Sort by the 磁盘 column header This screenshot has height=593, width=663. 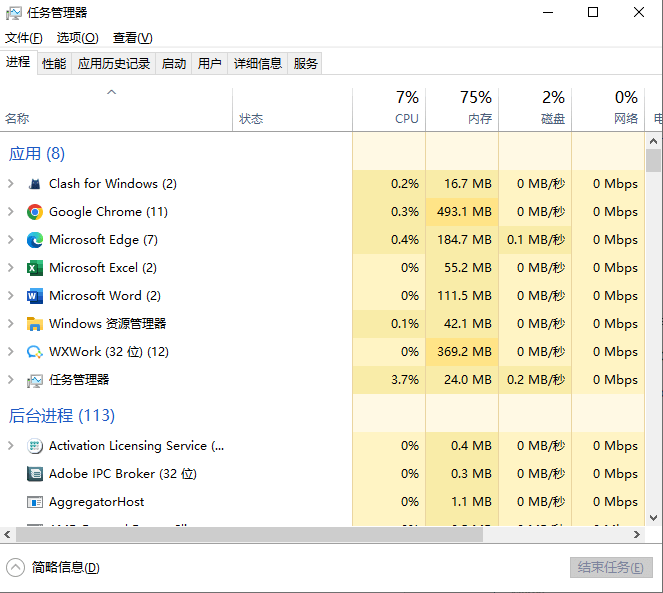pos(535,110)
